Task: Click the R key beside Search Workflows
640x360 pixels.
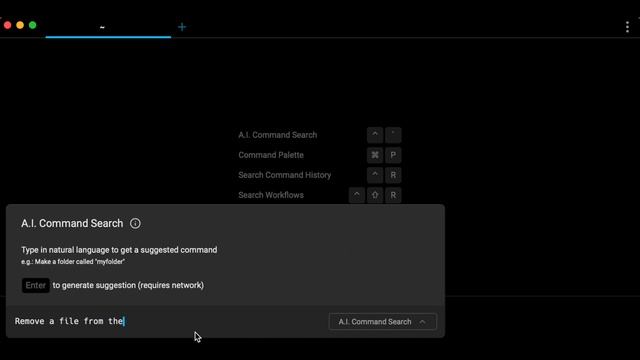Action: click(x=393, y=195)
